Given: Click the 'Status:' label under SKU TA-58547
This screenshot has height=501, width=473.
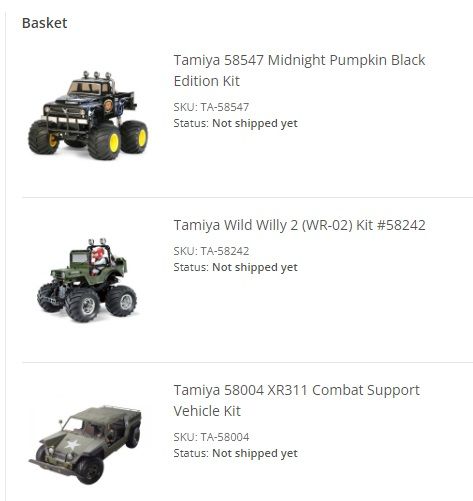Looking at the screenshot, I should click(x=191, y=123).
